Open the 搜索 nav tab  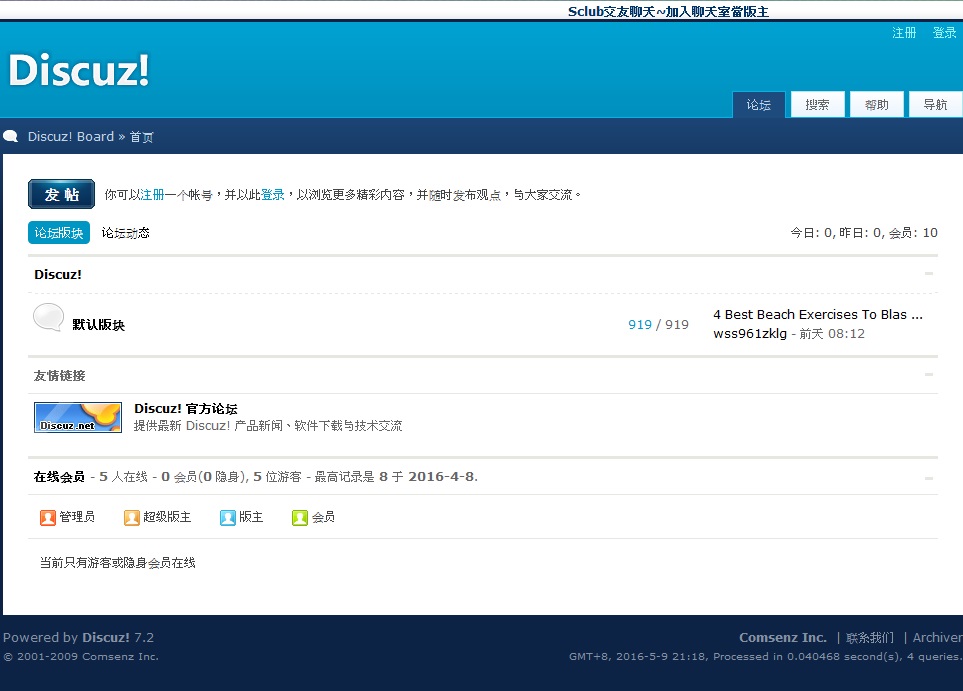pyautogui.click(x=817, y=104)
